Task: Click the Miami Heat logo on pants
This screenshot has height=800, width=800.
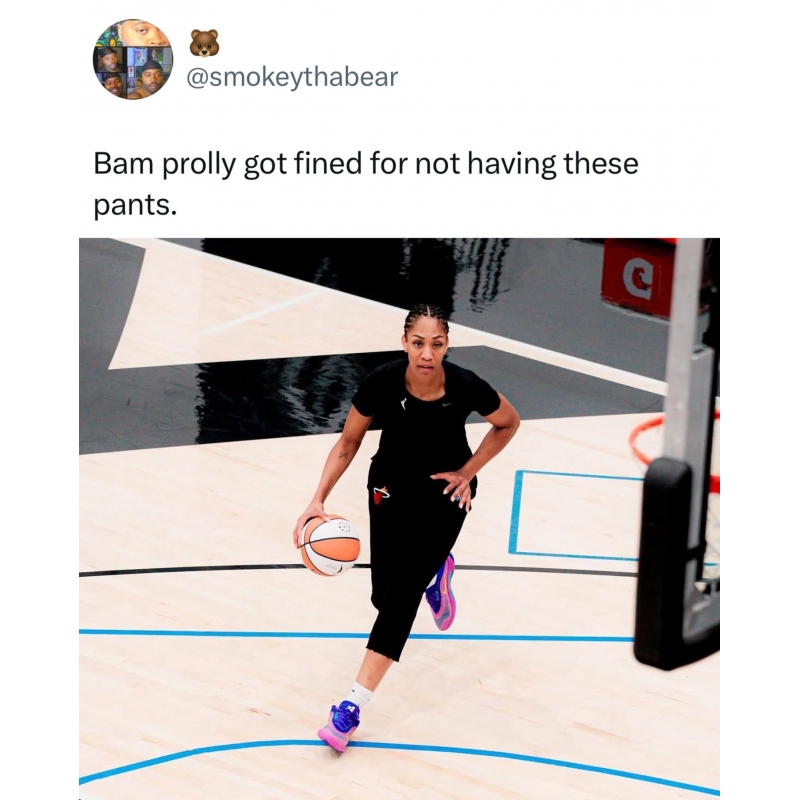Action: click(x=380, y=494)
